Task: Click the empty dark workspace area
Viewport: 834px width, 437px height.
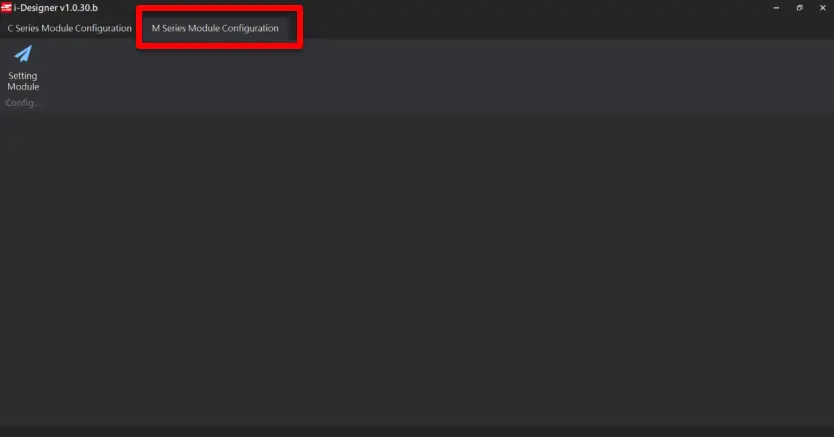Action: pyautogui.click(x=417, y=268)
